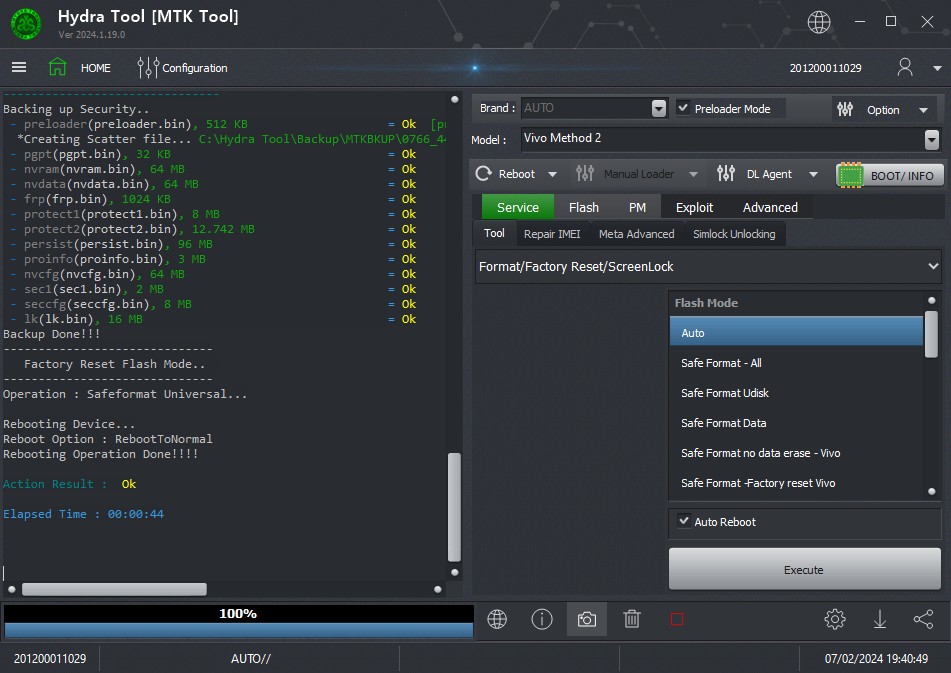Select Safe Format - All option
Viewport: 951px width, 673px height.
(796, 363)
